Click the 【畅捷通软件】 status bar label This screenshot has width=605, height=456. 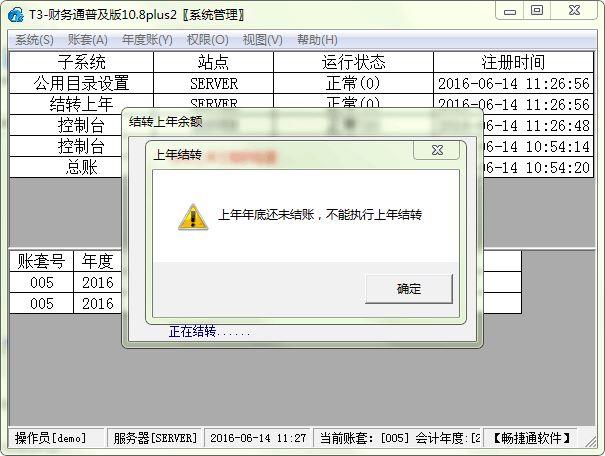531,438
